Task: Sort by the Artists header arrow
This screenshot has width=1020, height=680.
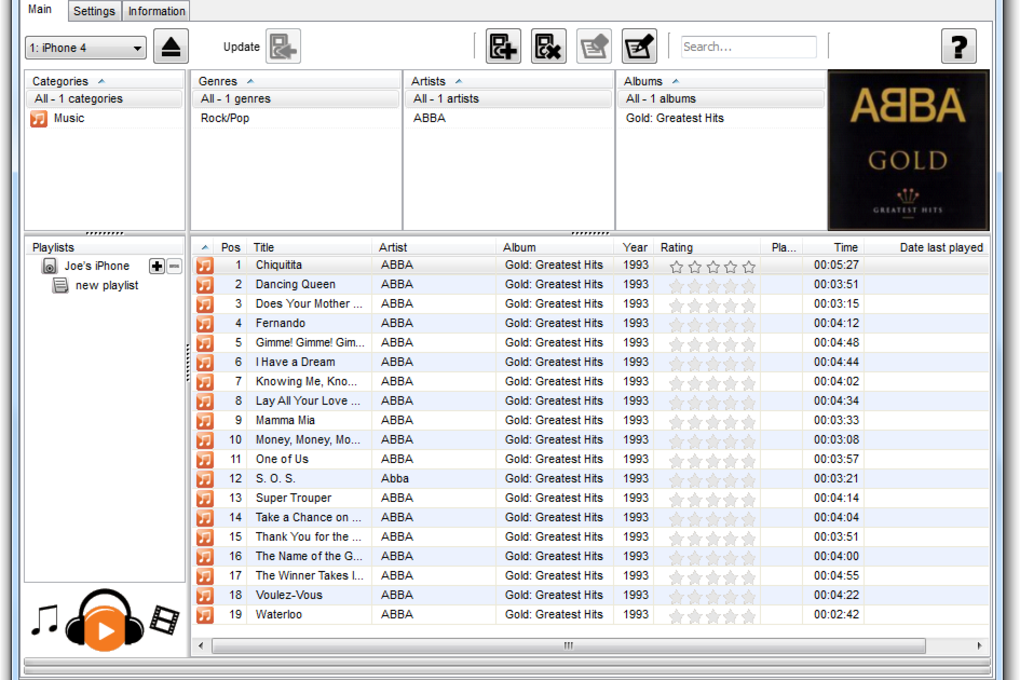Action: click(x=459, y=81)
